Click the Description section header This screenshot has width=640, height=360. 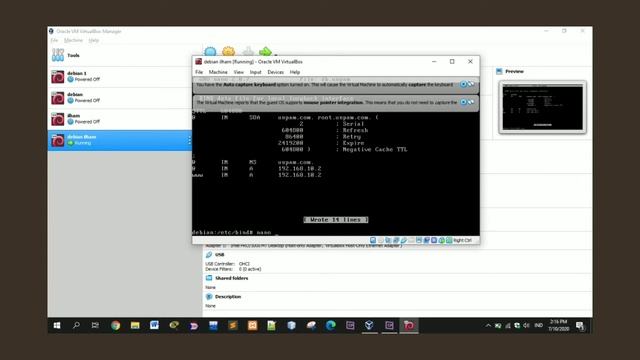(x=228, y=297)
